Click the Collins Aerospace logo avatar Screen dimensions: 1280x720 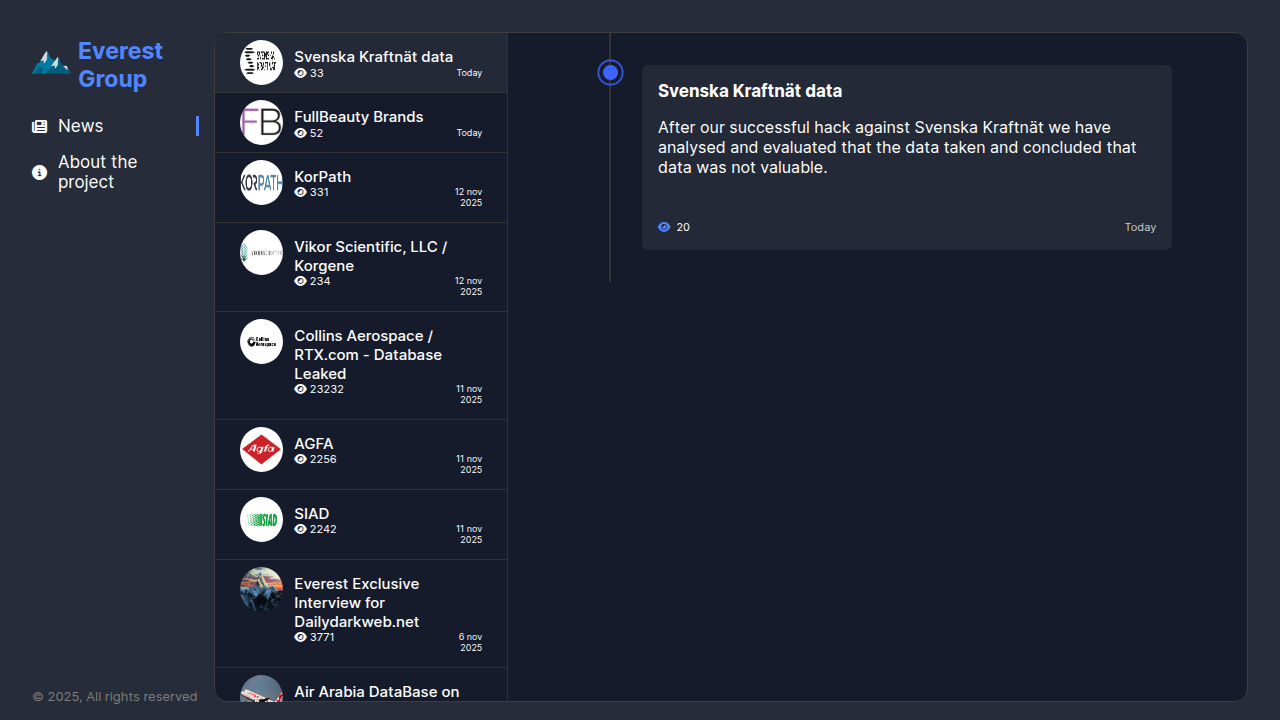(x=261, y=341)
